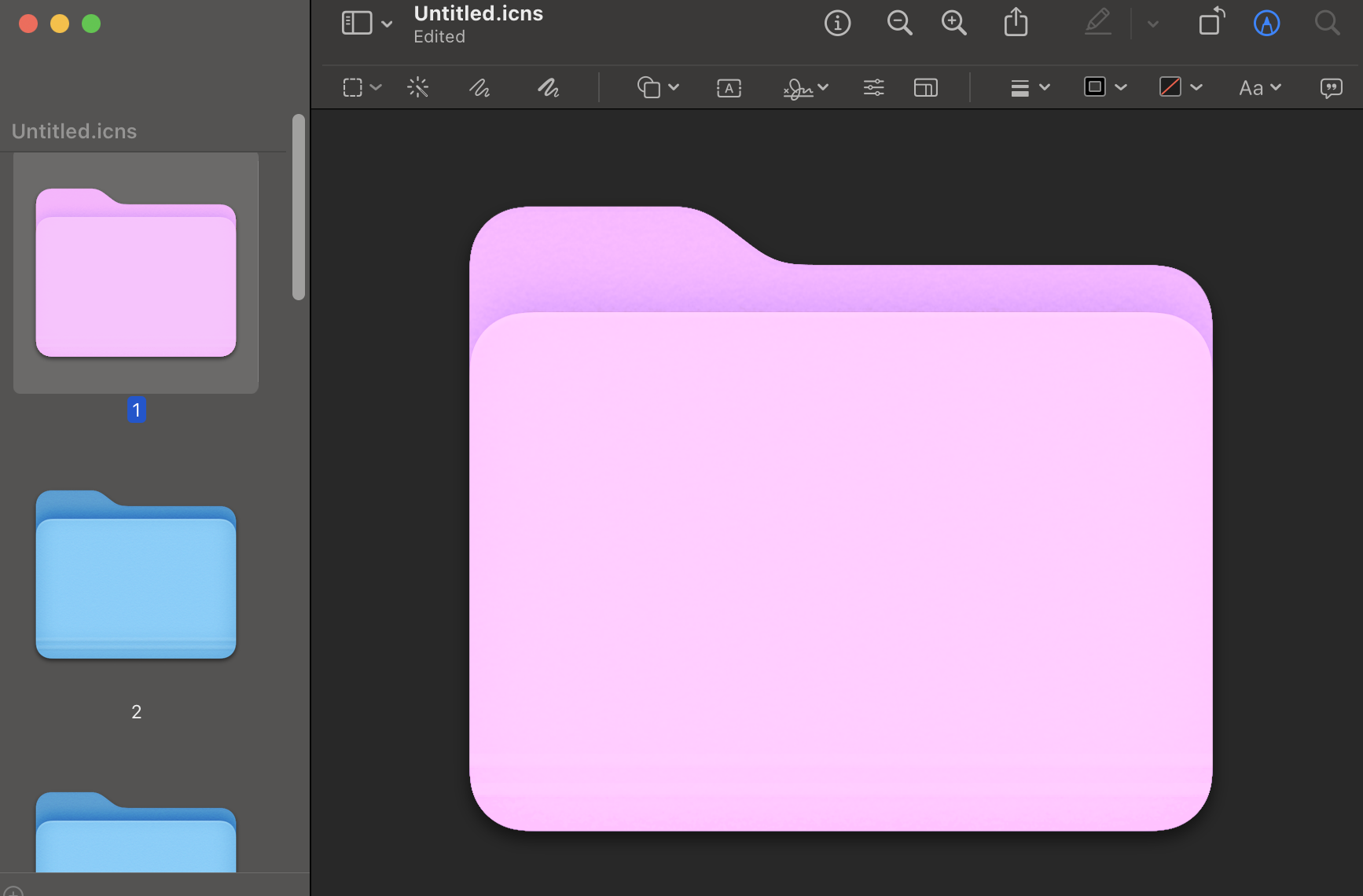Open the sidebar view menu button
The height and width of the screenshot is (896, 1363).
tap(357, 24)
